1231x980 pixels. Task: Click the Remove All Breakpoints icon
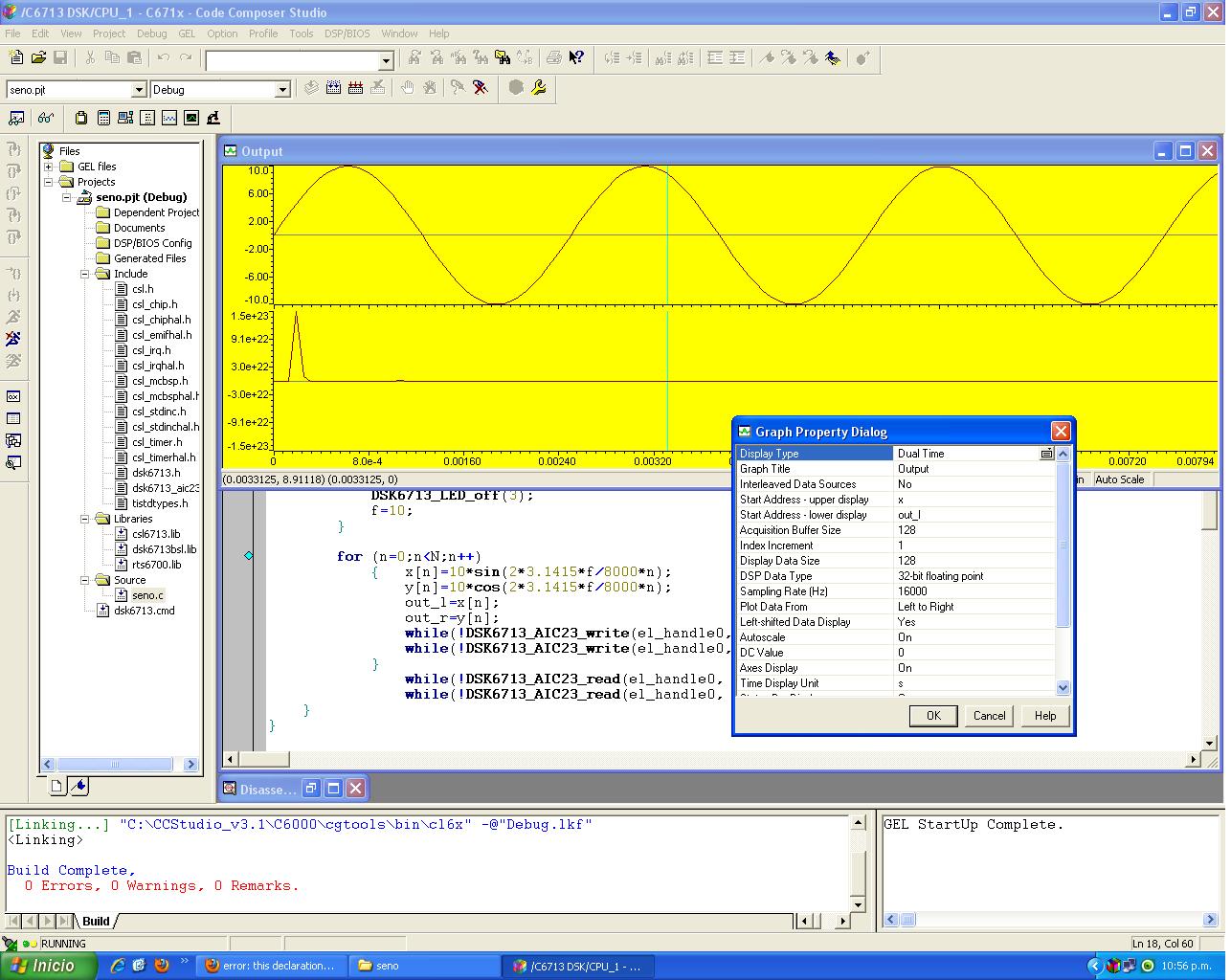[429, 88]
